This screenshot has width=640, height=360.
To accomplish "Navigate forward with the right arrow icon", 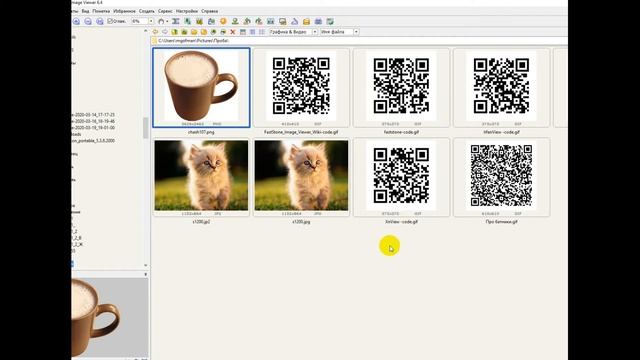I will coord(164,32).
